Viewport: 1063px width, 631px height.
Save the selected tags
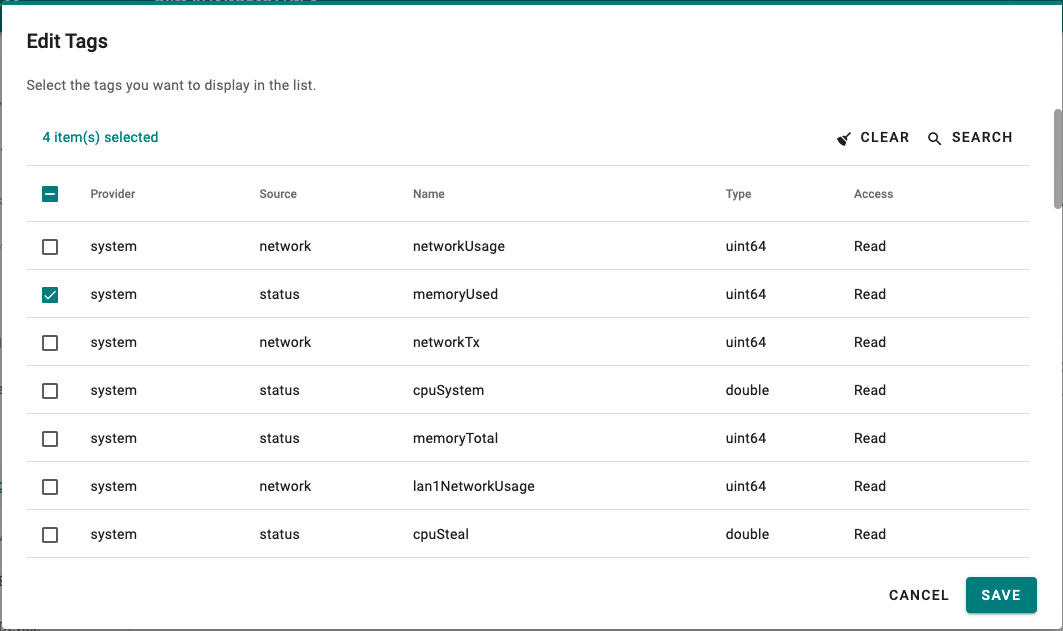(1001, 595)
